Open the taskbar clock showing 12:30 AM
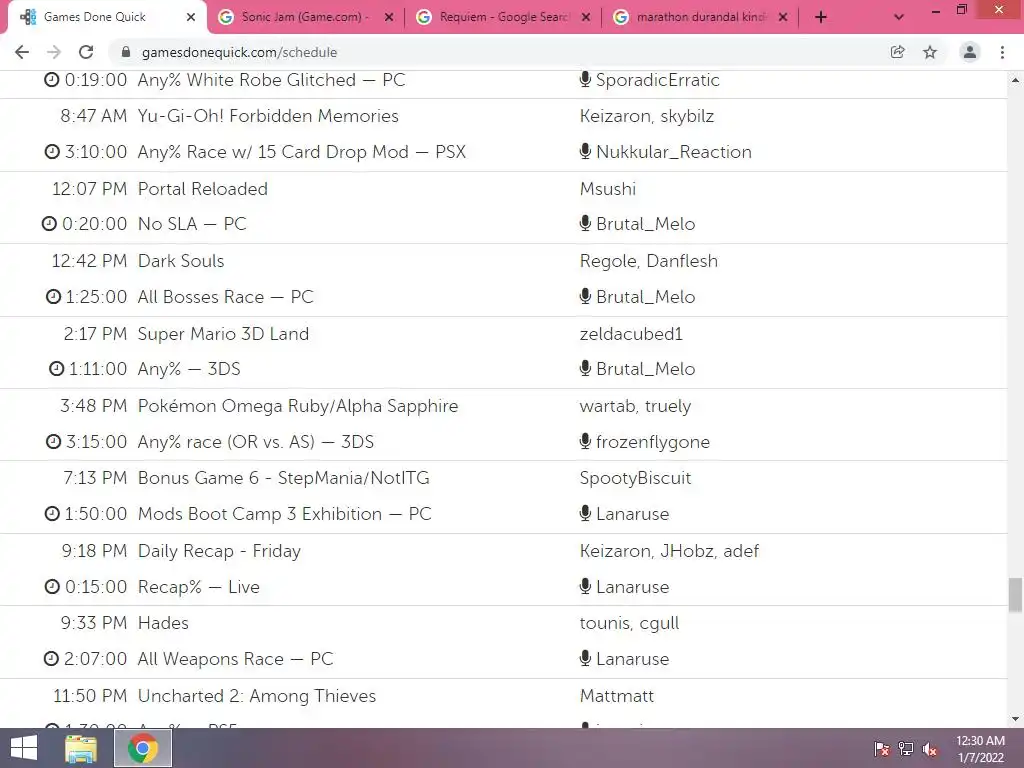Screen dimensions: 1024x768 pos(980,749)
